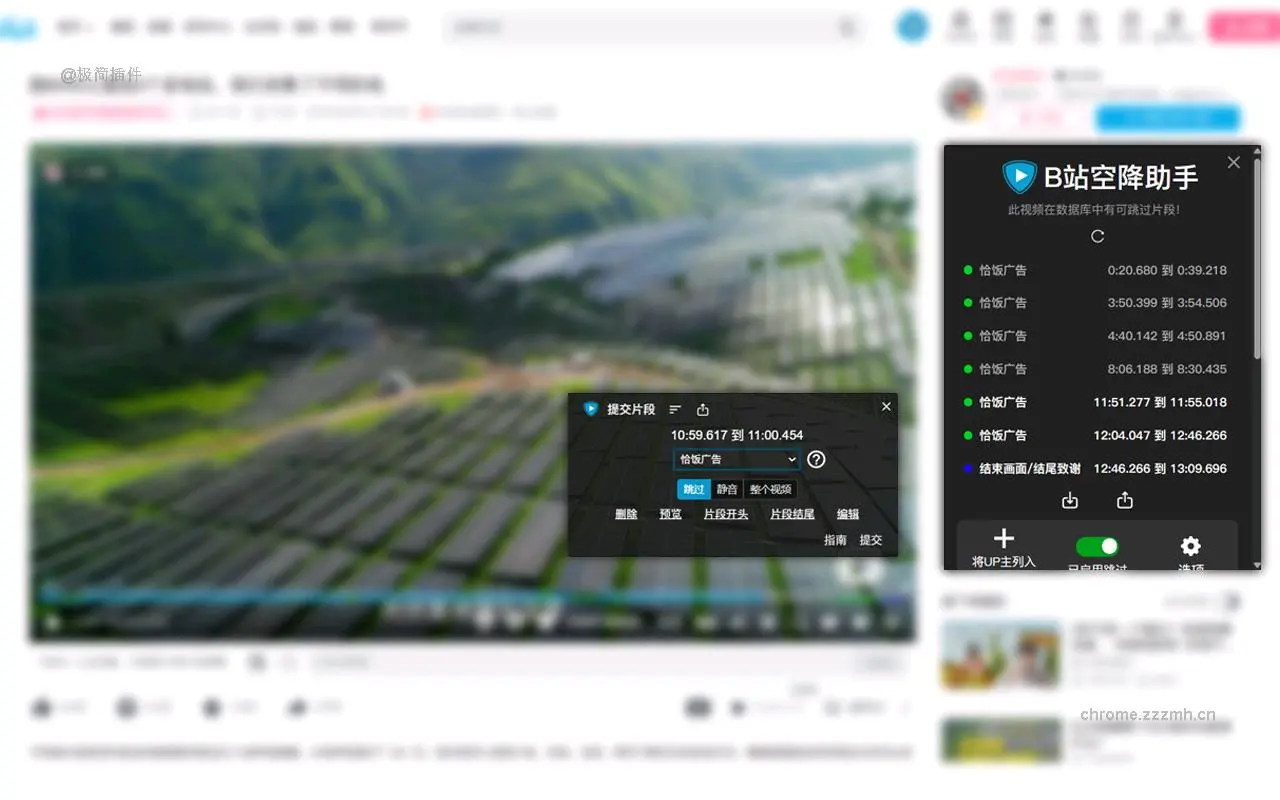Open the 恰饭广告 category dropdown

pyautogui.click(x=734, y=460)
